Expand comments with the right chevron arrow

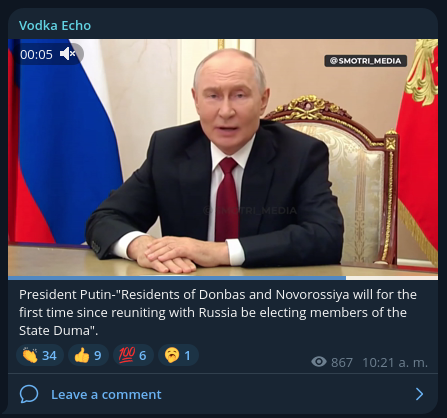point(420,394)
